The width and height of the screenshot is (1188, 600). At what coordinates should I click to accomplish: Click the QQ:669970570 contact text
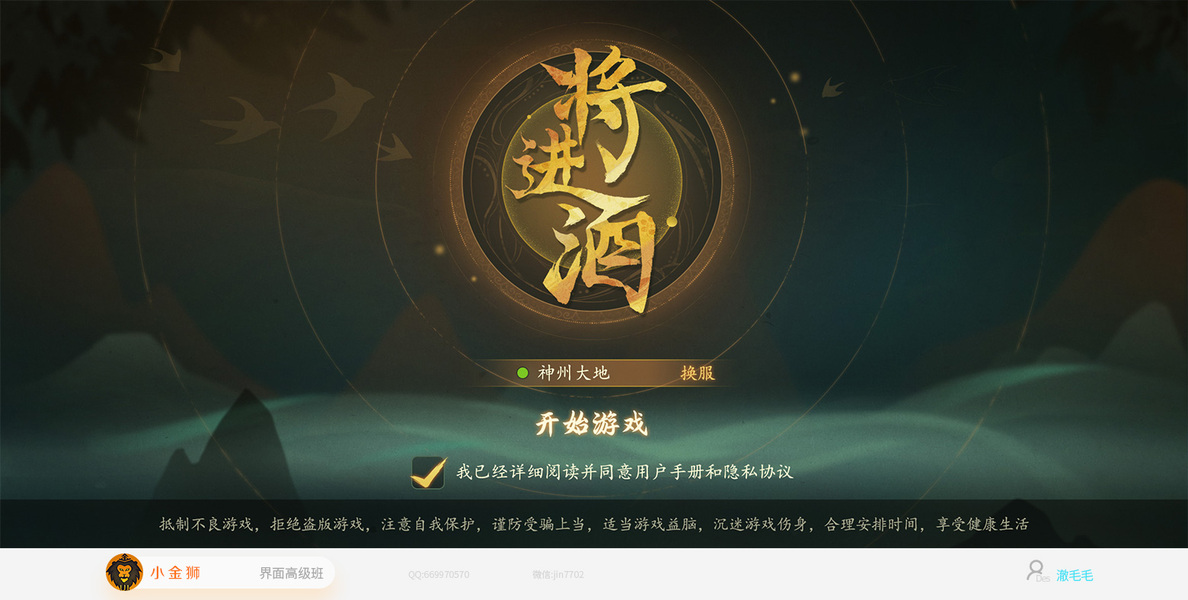tap(439, 575)
